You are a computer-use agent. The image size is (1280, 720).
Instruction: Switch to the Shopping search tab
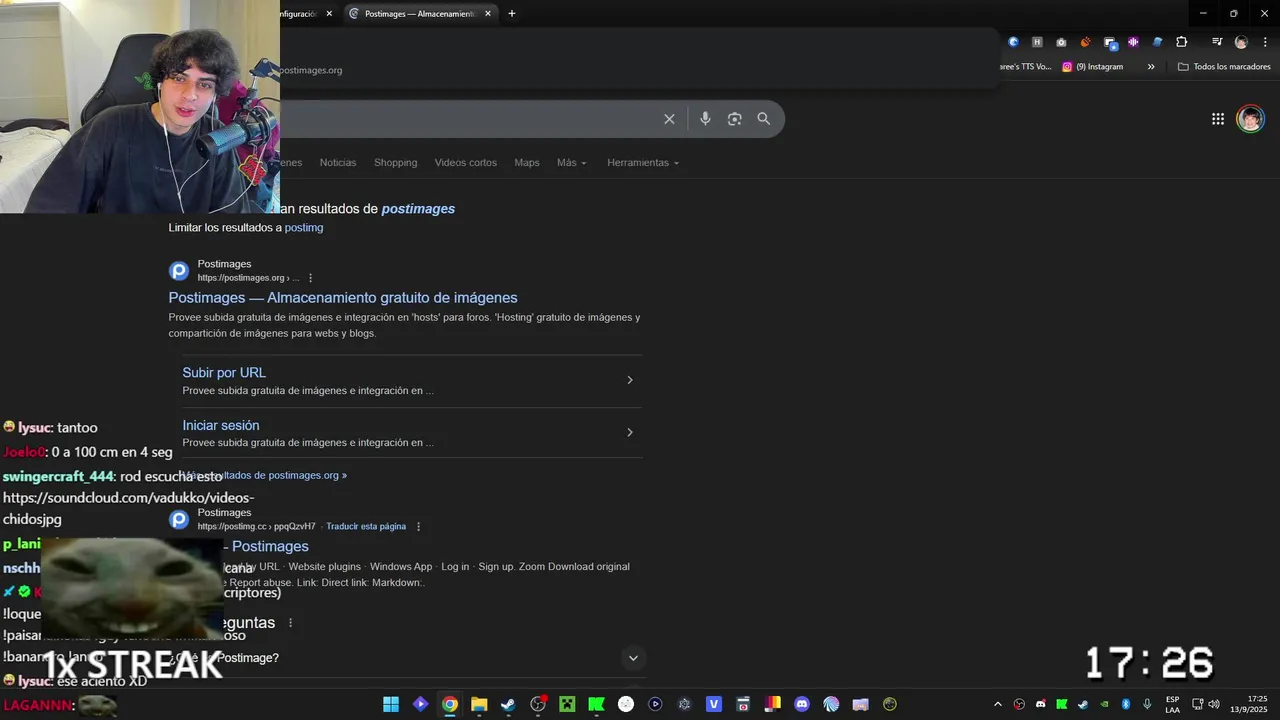tap(395, 163)
